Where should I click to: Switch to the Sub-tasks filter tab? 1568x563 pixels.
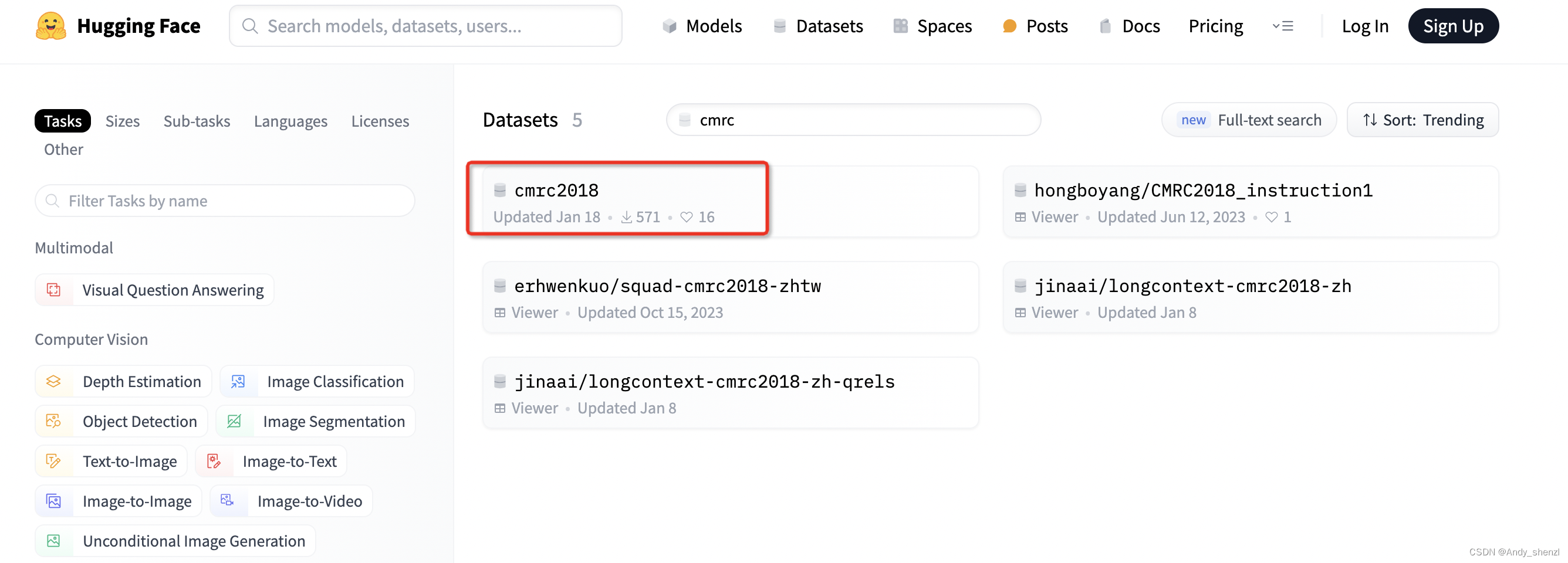(x=197, y=121)
